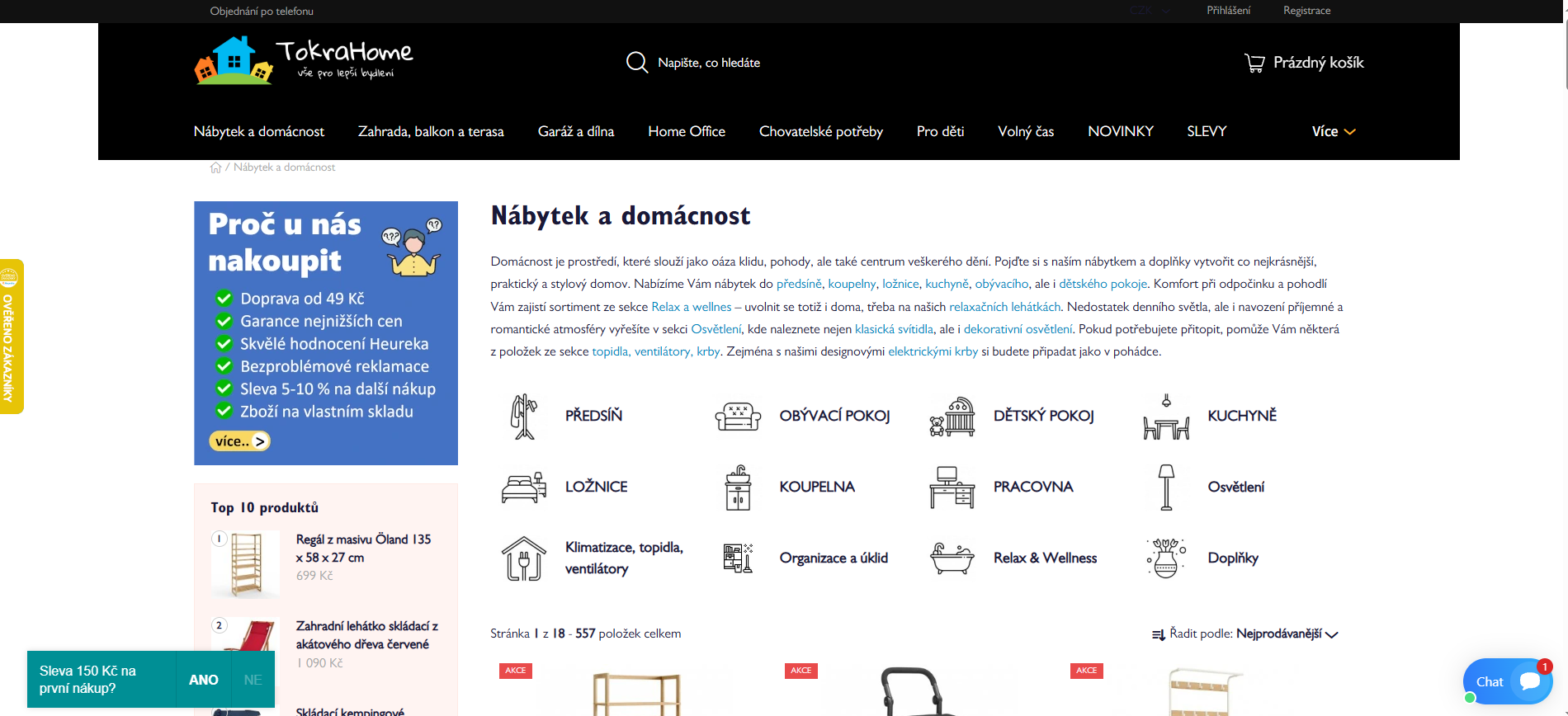Image resolution: width=1568 pixels, height=716 pixels.
Task: Click the Prázdný košík label
Action: 1318,63
